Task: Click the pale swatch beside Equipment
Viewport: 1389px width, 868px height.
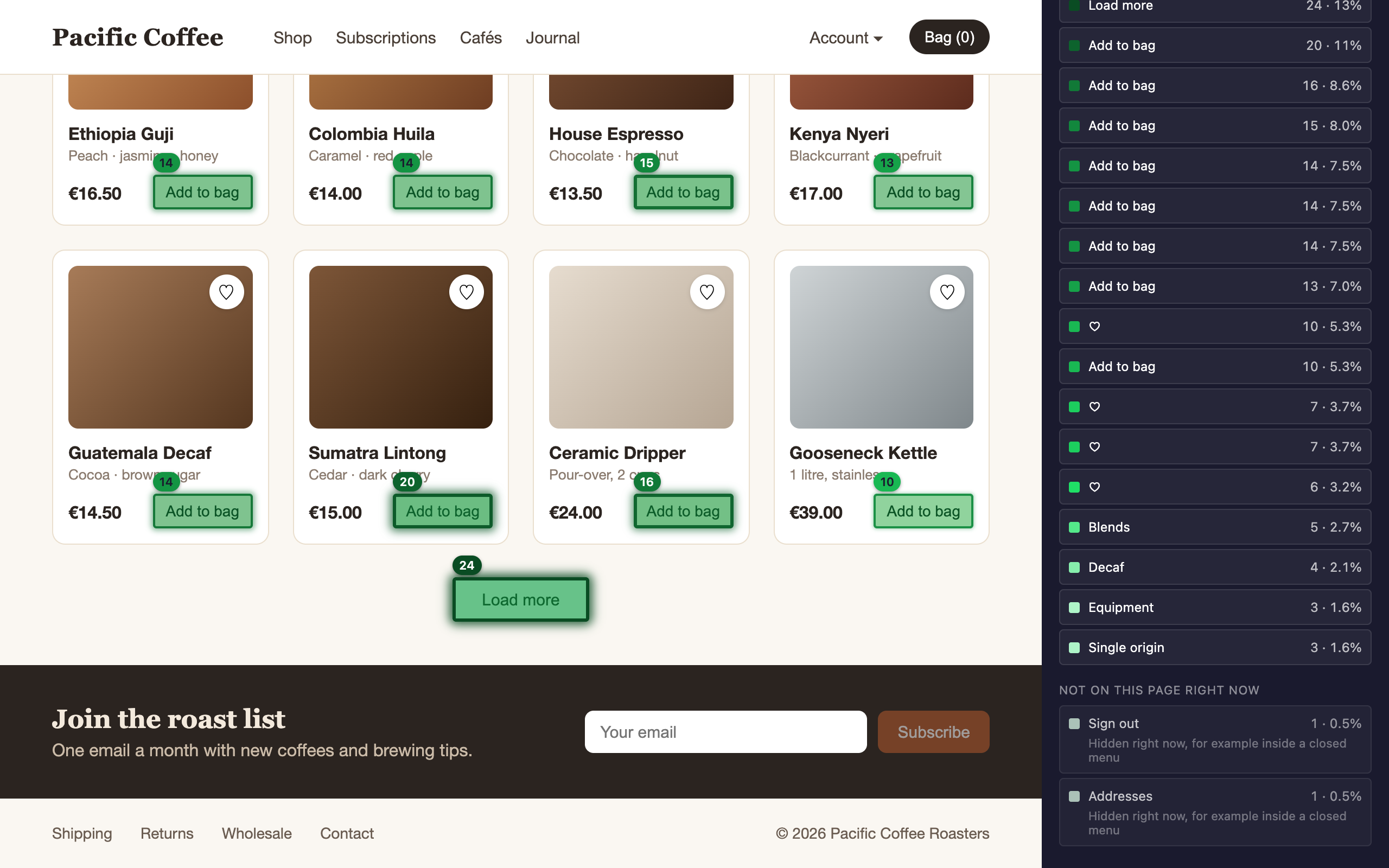Action: [1074, 608]
